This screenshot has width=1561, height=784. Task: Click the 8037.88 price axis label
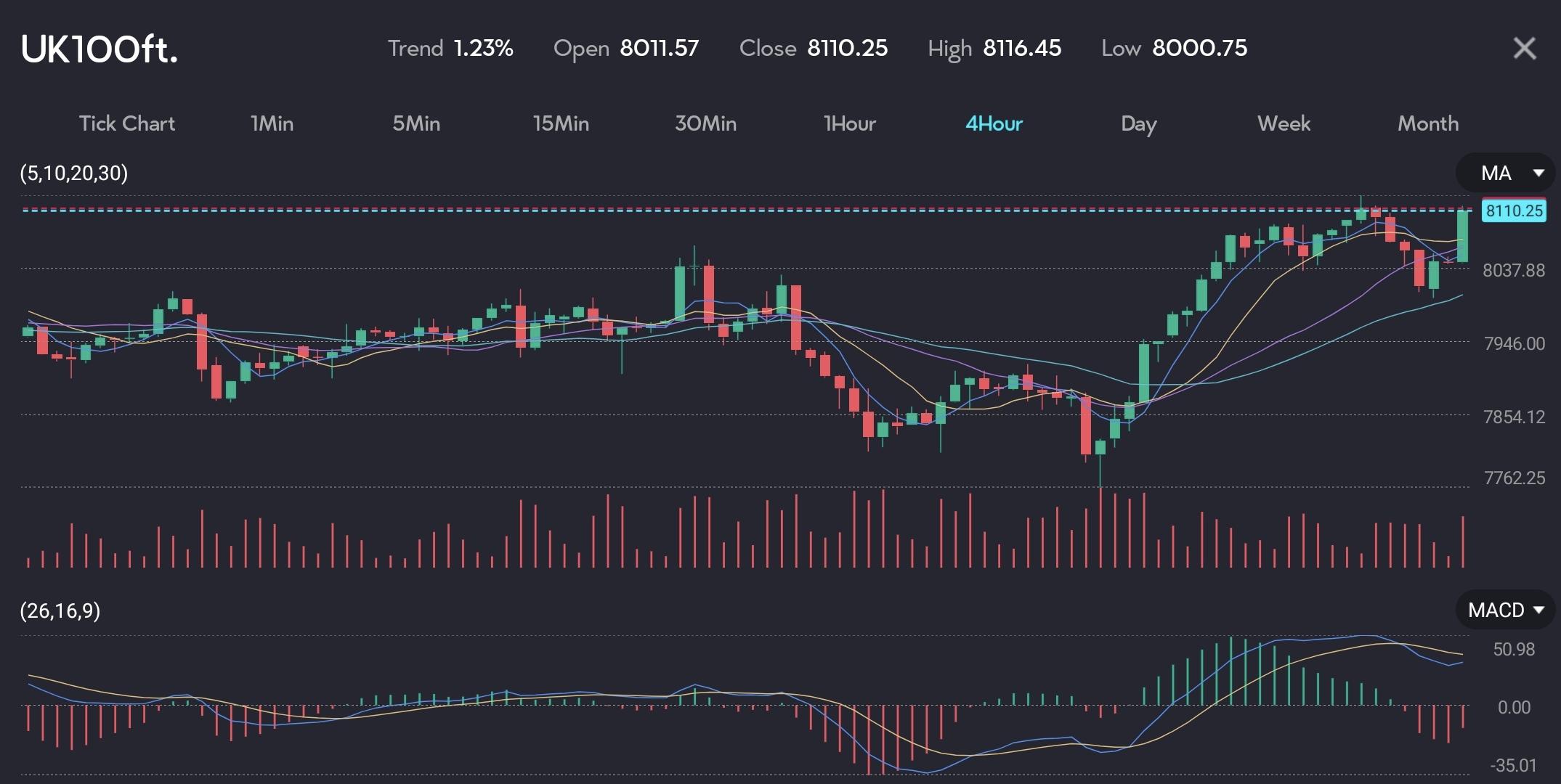click(1514, 271)
